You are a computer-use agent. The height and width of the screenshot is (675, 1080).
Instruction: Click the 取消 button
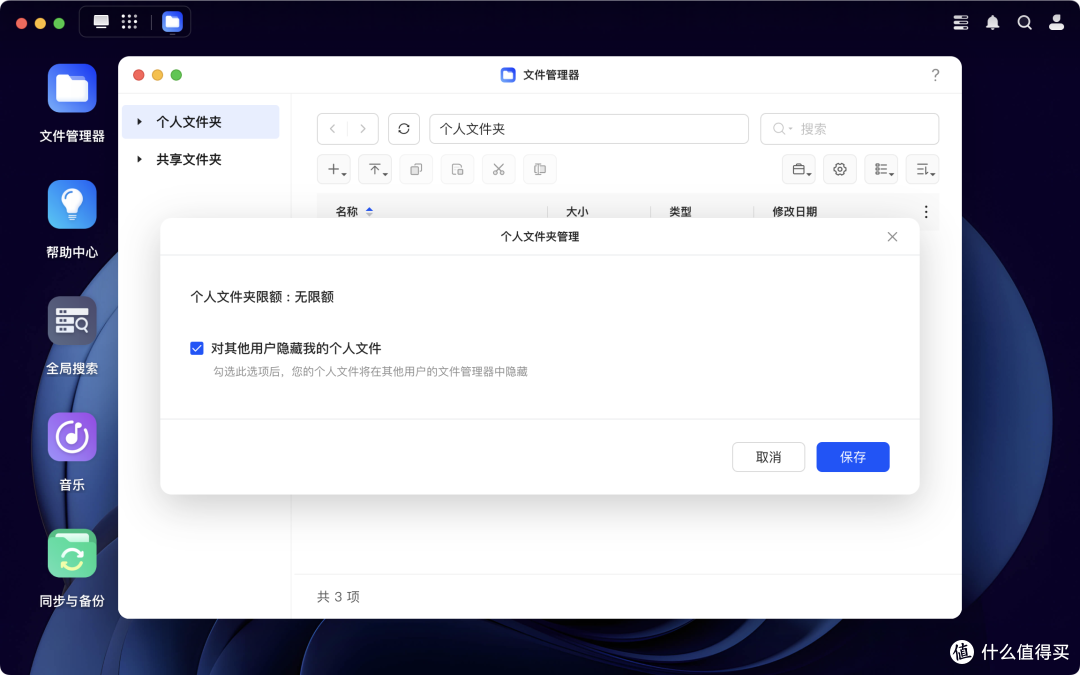(x=769, y=457)
